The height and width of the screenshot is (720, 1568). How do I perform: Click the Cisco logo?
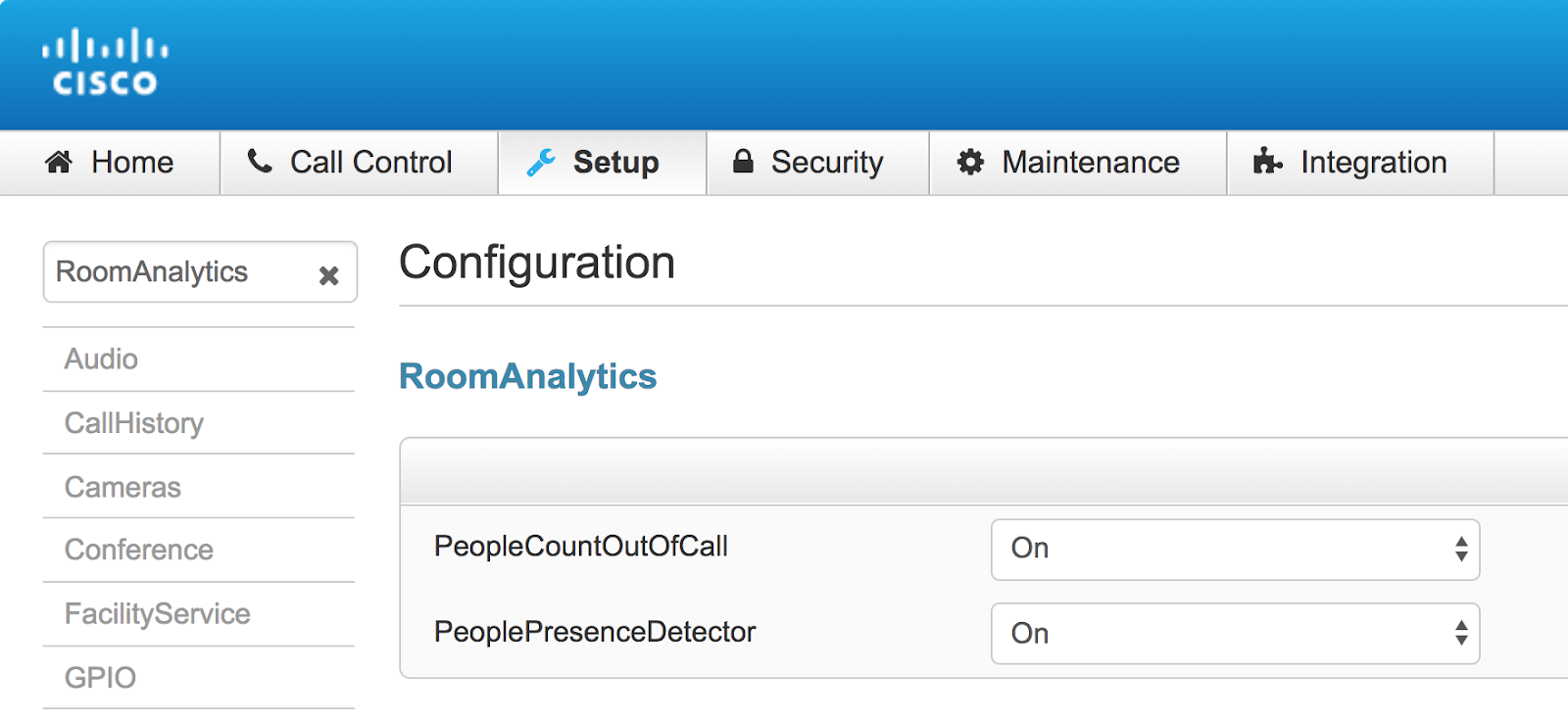point(105,62)
